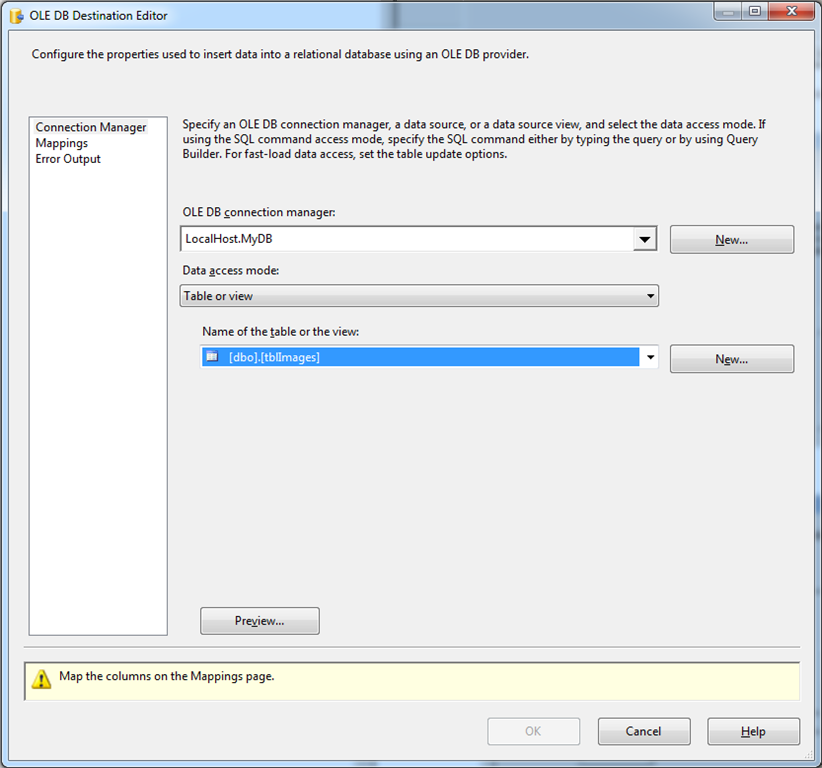Viewport: 822px width, 768px height.
Task: Click the yellow warning triangle icon
Action: [41, 678]
